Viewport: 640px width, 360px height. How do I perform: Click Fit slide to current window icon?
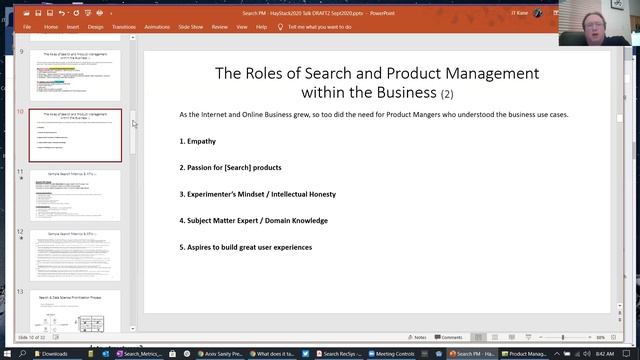(613, 338)
